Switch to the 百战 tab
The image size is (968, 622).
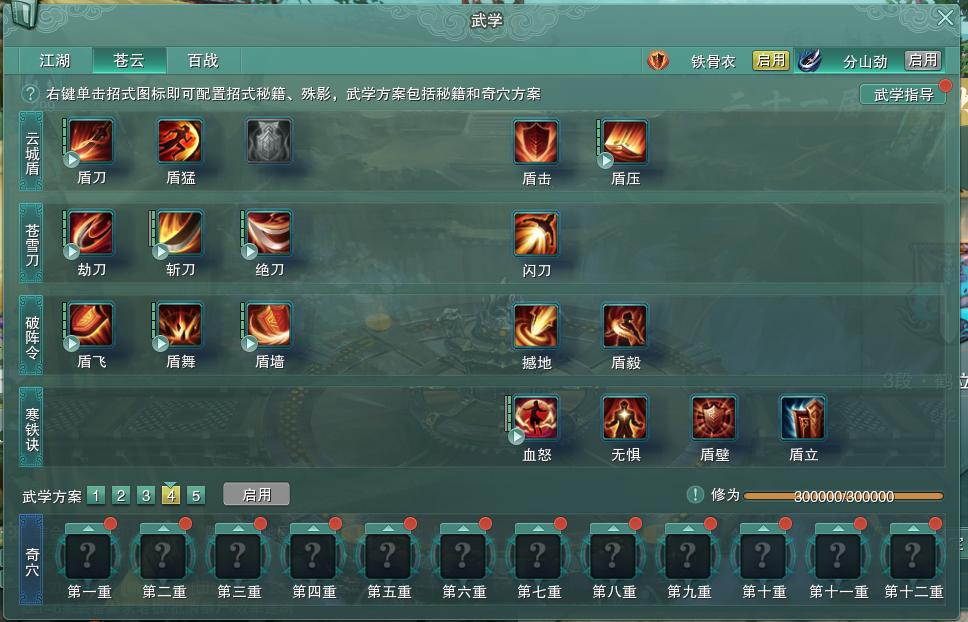203,60
